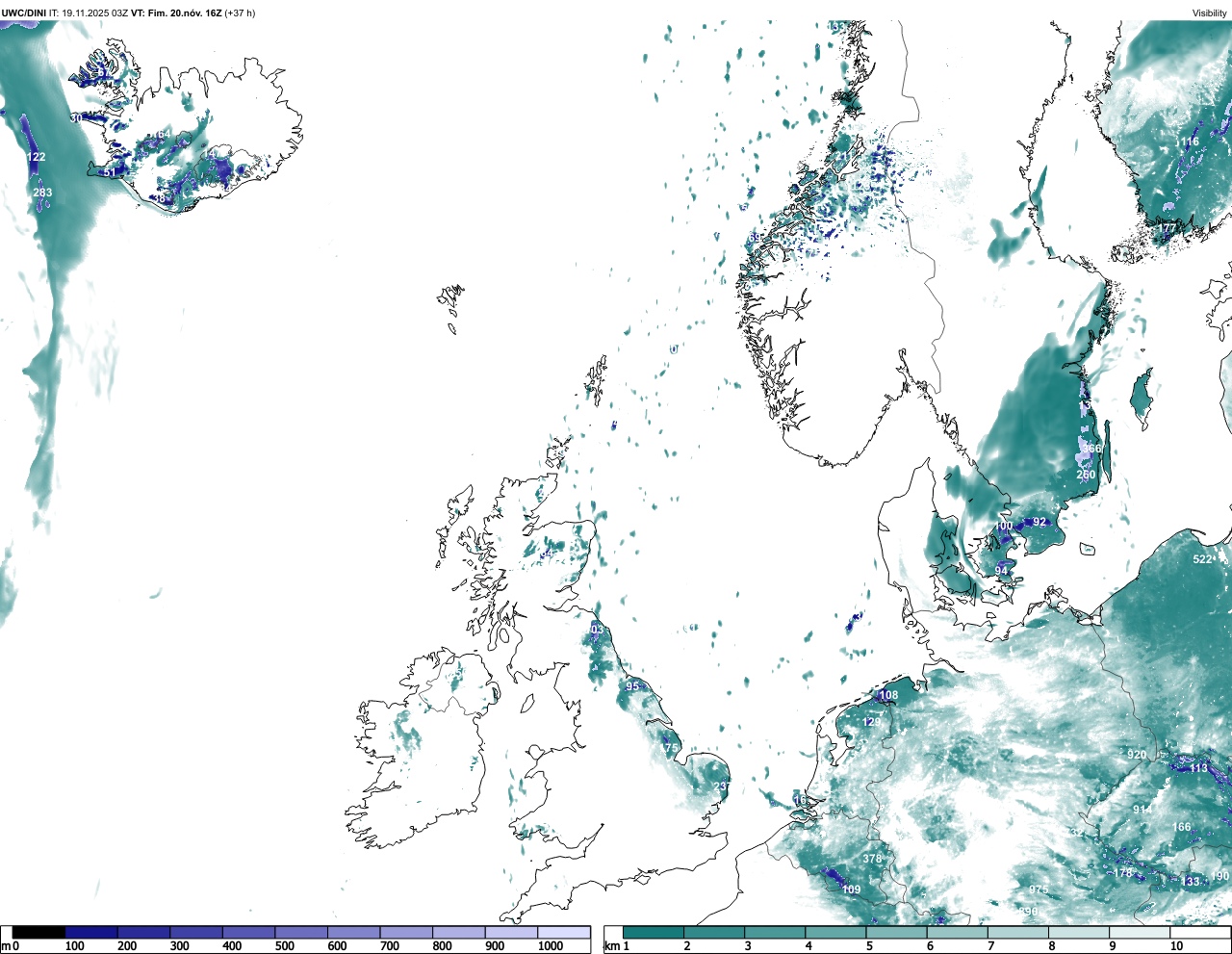Click the '378' value over Belgium
This screenshot has height=954, width=1232.
(x=872, y=859)
